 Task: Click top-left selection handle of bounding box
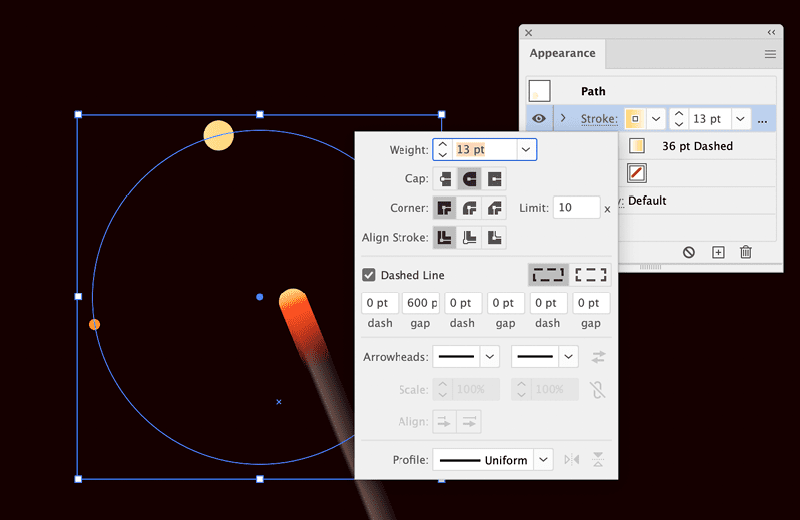point(78,114)
